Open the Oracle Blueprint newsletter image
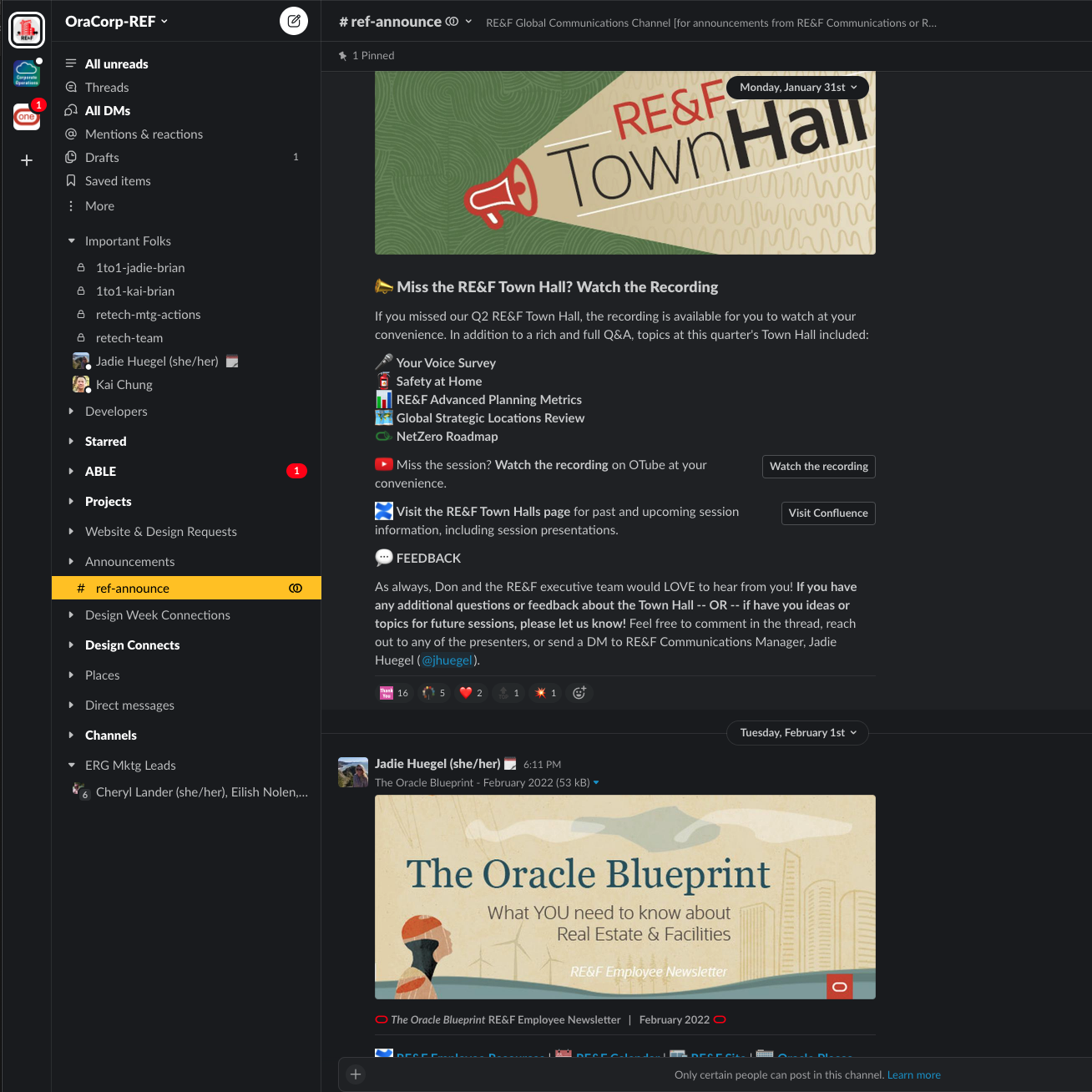1092x1092 pixels. tap(624, 897)
